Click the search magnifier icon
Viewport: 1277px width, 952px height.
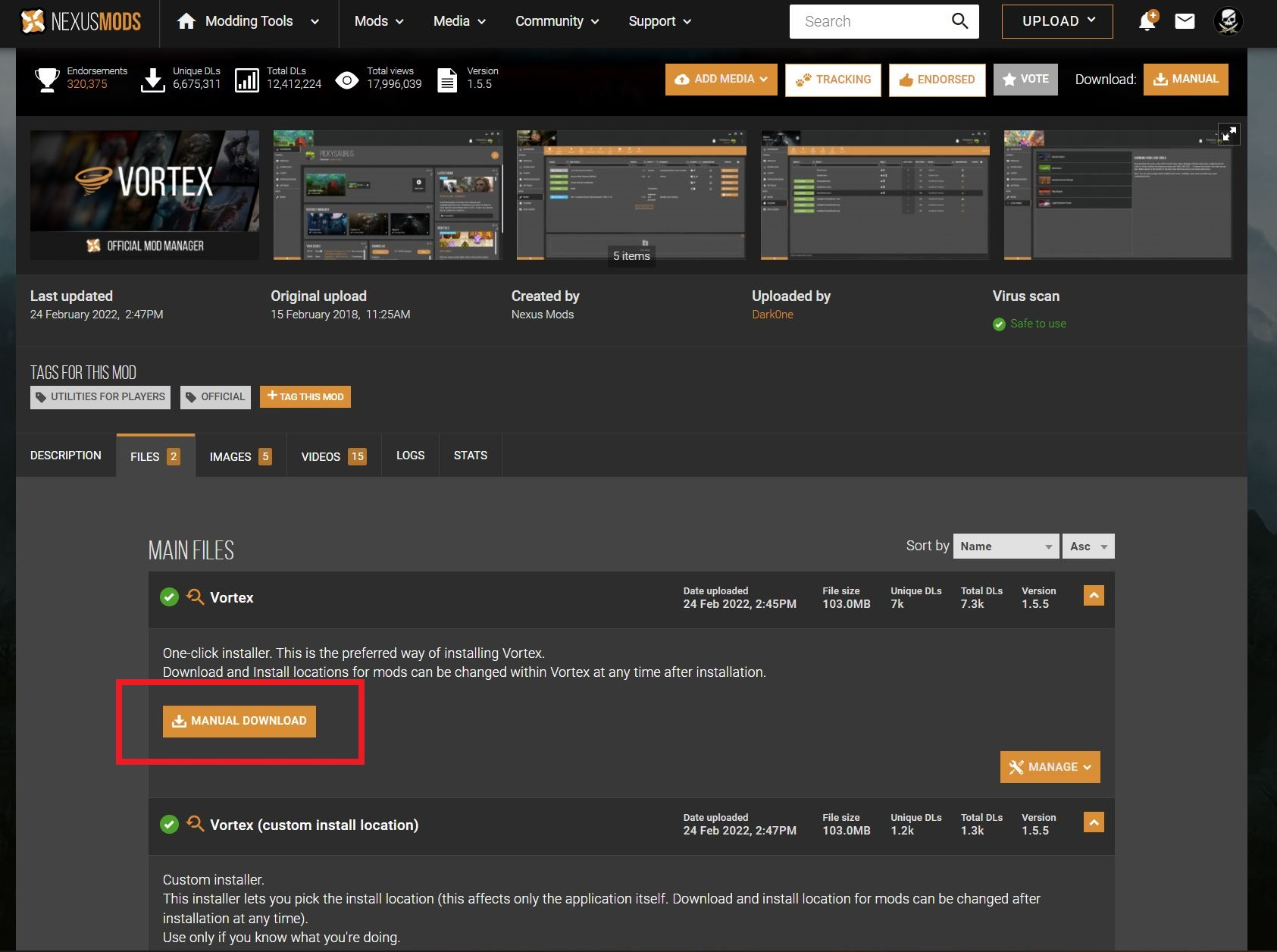coord(959,21)
